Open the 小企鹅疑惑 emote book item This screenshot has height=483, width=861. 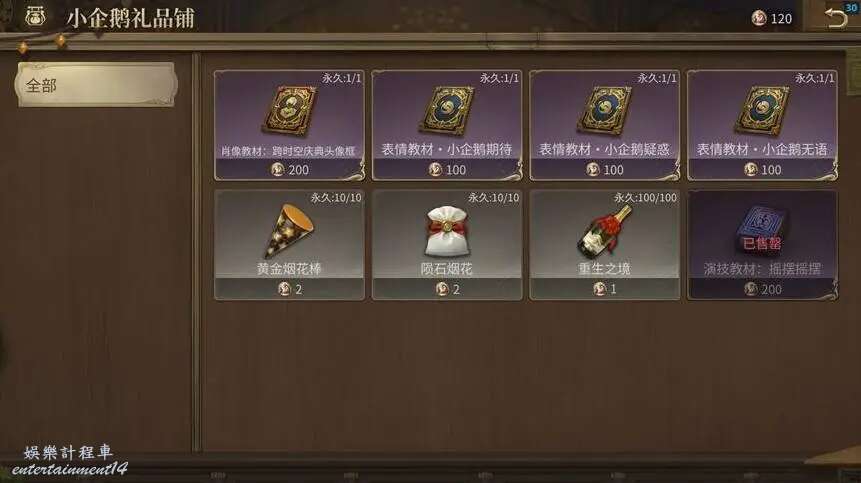(x=605, y=125)
